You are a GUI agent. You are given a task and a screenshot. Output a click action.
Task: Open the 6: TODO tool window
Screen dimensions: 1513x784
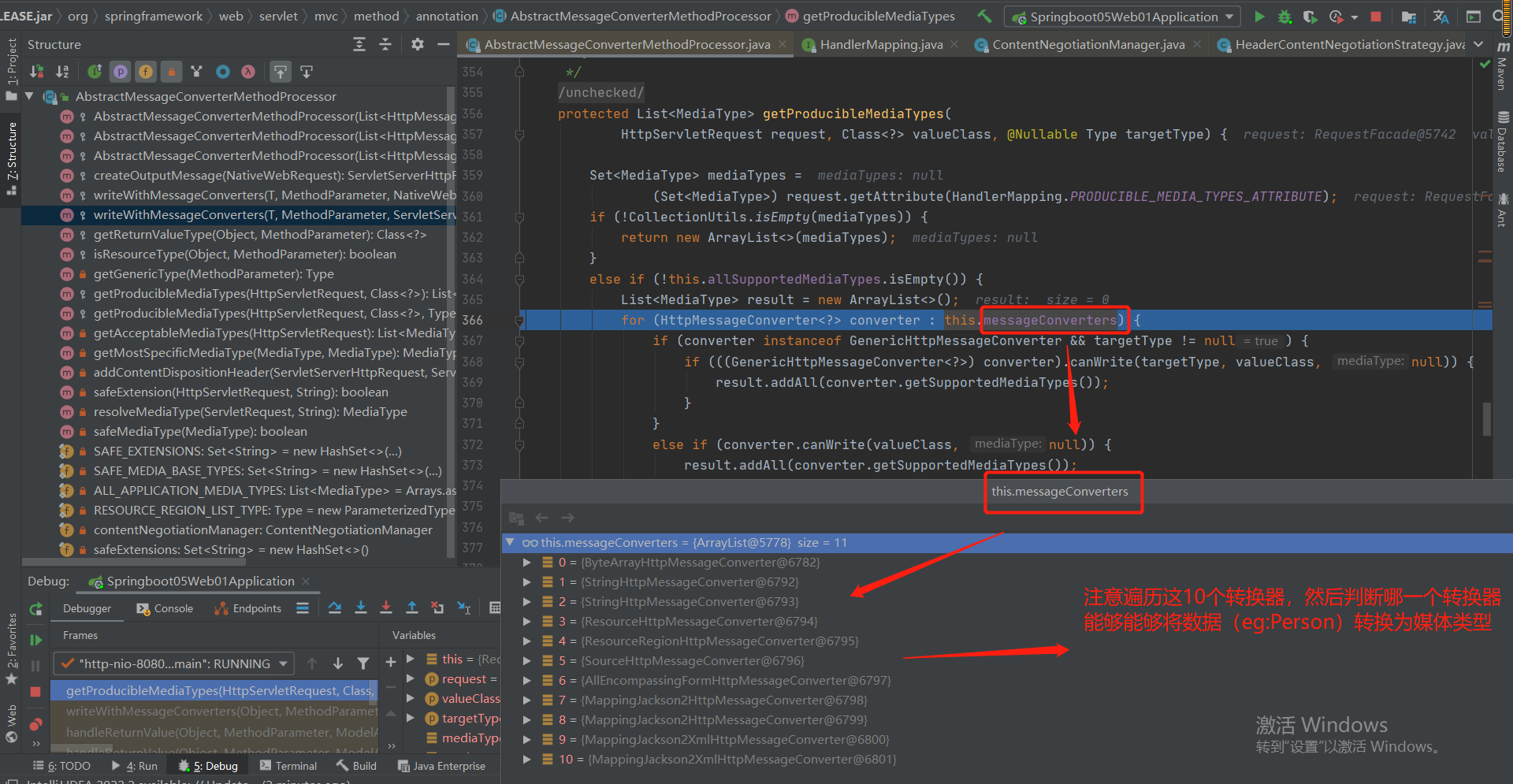(62, 766)
